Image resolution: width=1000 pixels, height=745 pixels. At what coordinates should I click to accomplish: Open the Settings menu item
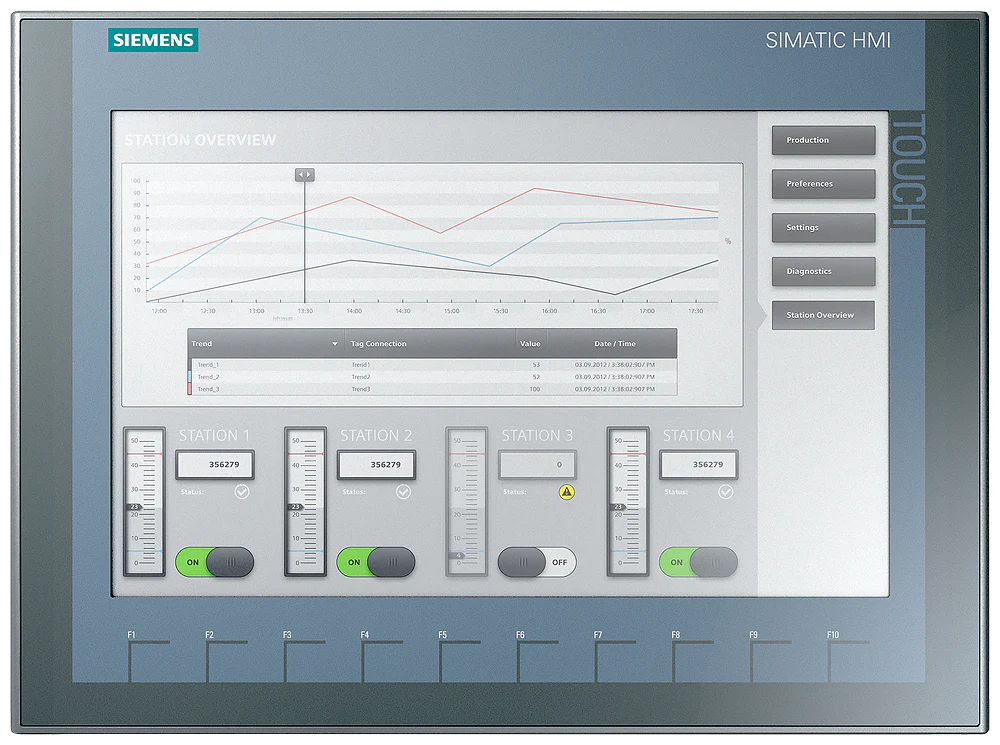822,227
